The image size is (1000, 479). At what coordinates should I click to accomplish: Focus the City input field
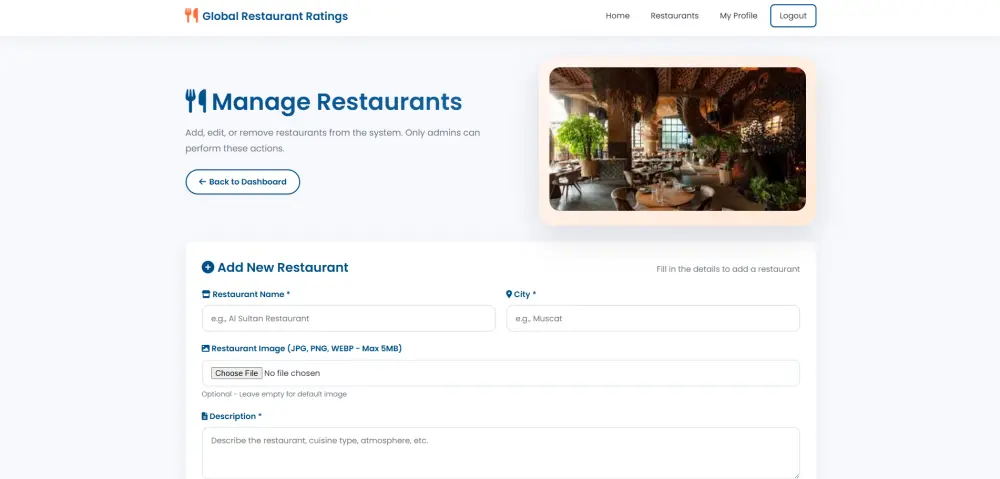point(653,318)
